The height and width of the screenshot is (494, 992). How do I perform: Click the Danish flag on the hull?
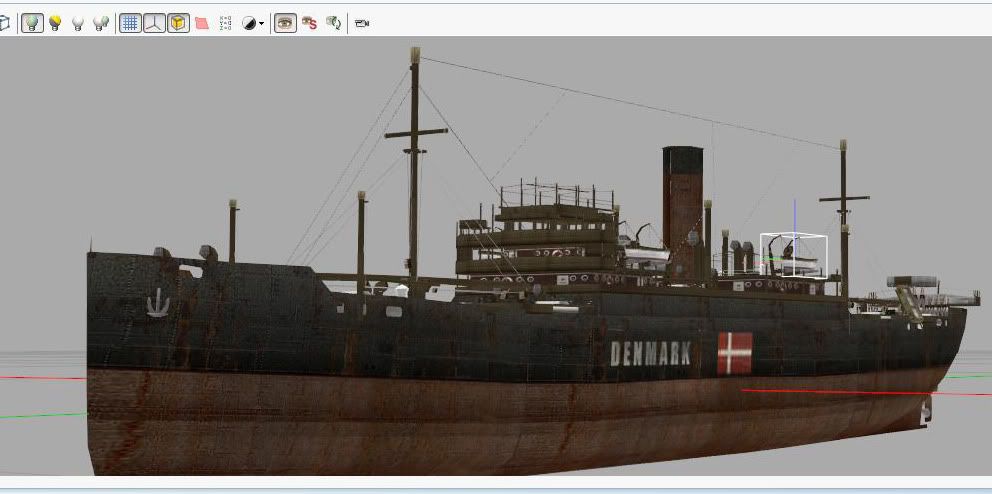(x=735, y=353)
